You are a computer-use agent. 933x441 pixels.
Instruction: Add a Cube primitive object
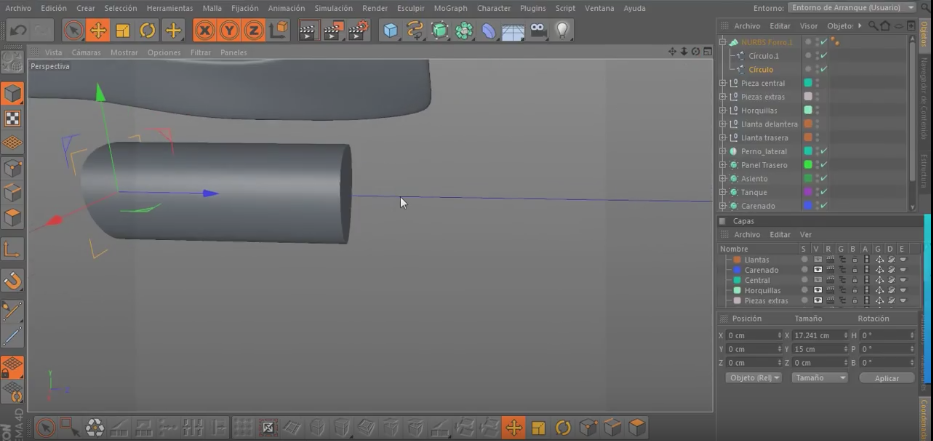coord(390,30)
